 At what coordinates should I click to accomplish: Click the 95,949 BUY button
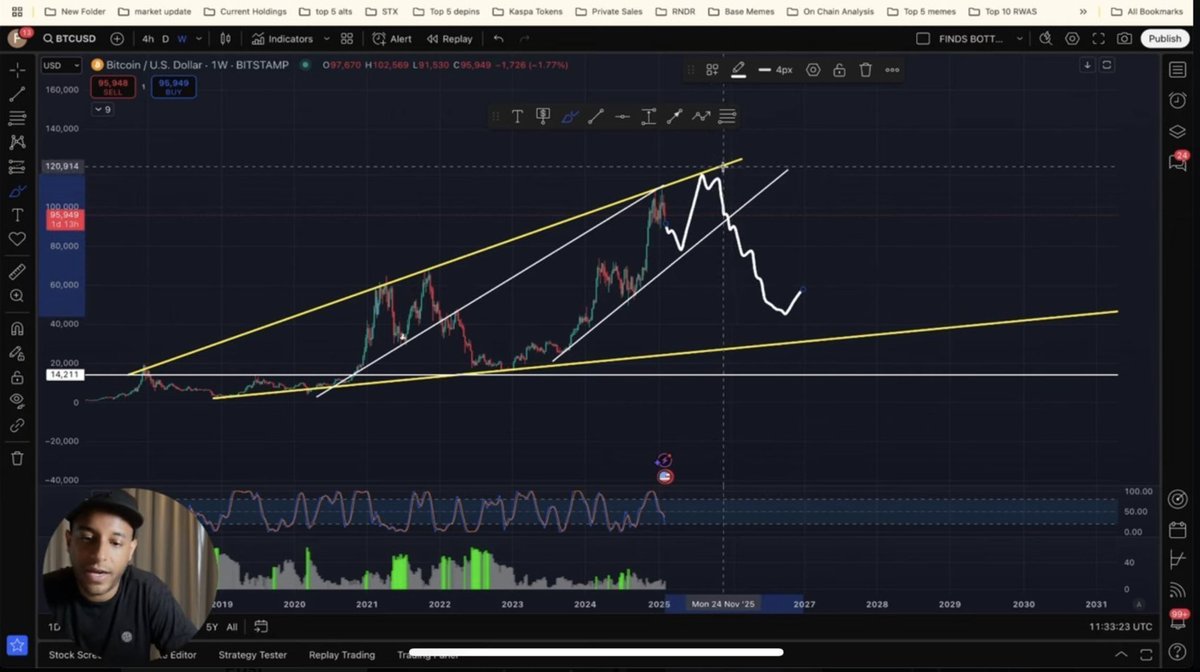174,86
